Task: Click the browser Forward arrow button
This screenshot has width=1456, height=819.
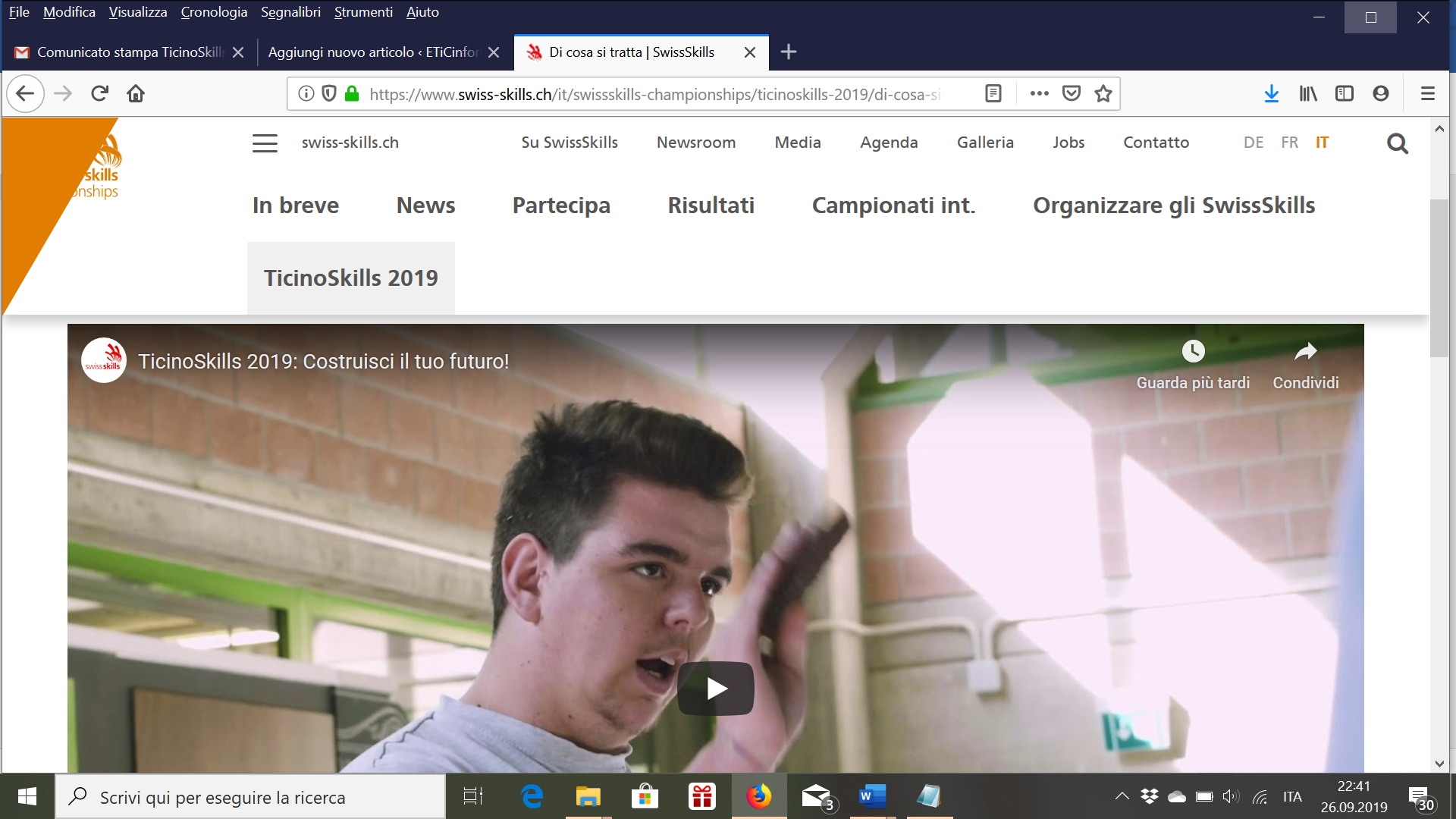Action: pyautogui.click(x=63, y=93)
